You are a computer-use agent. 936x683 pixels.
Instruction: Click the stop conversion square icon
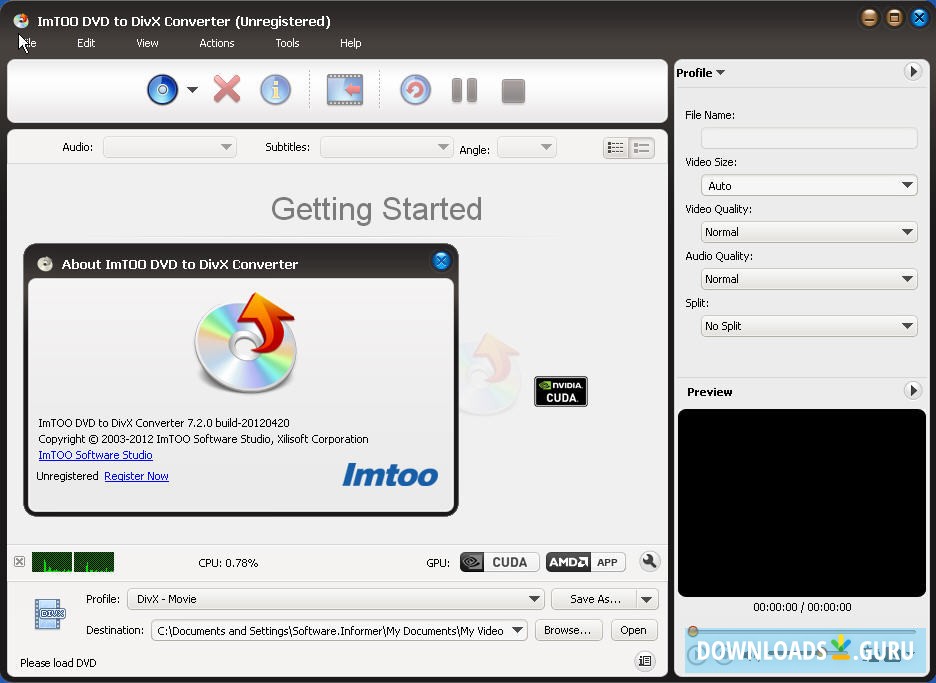[x=513, y=91]
